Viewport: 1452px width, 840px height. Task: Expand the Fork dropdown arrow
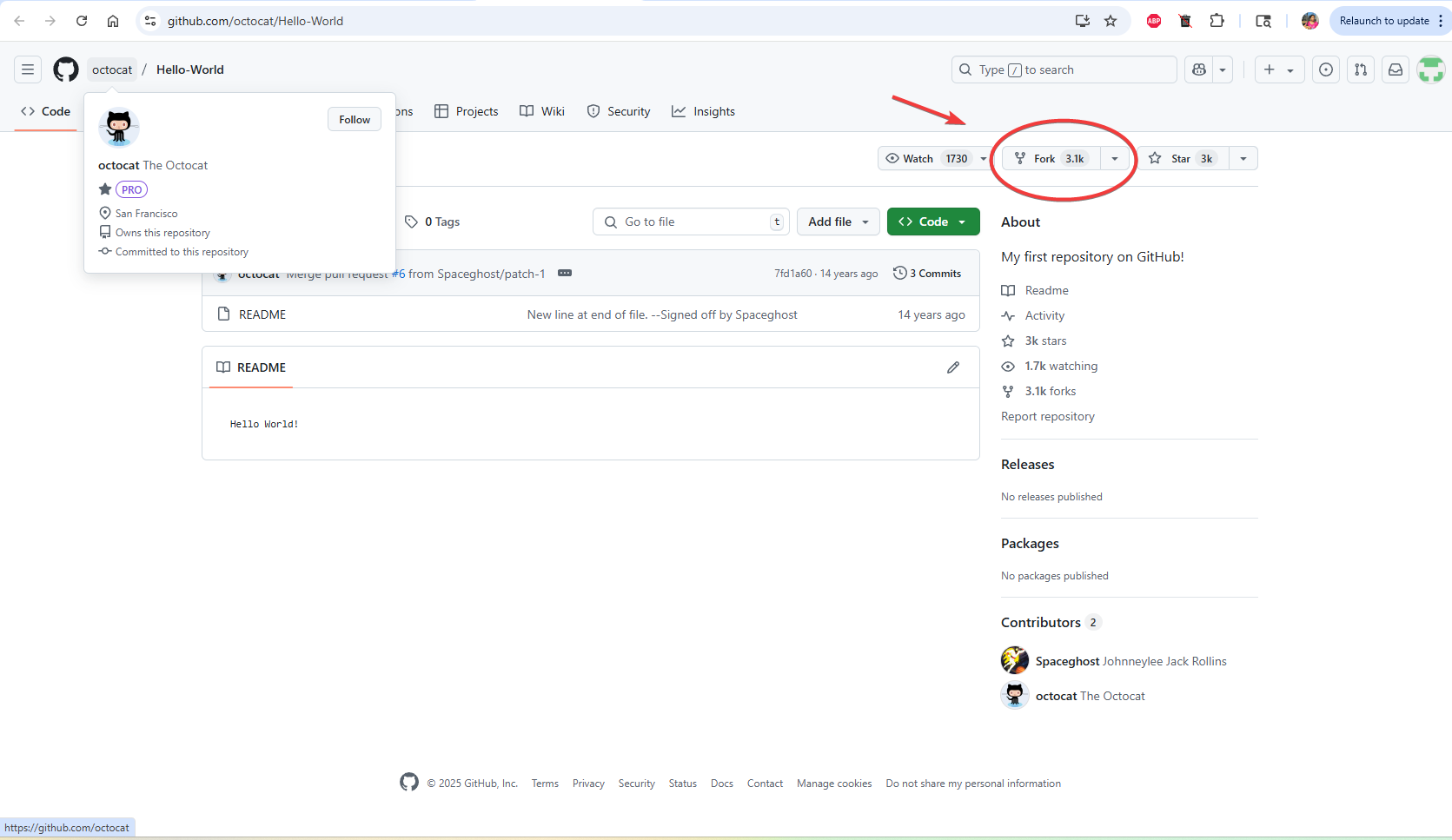point(1115,158)
